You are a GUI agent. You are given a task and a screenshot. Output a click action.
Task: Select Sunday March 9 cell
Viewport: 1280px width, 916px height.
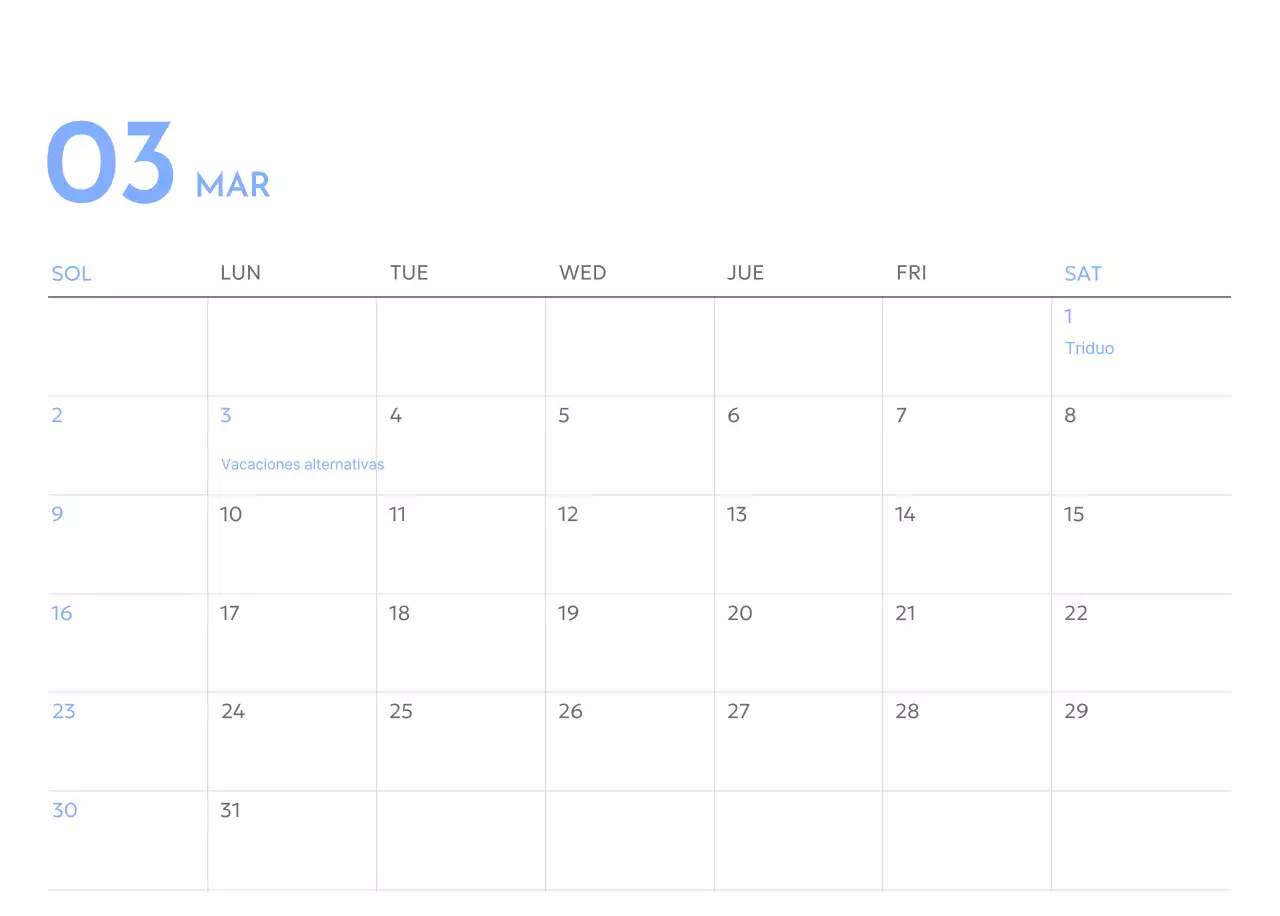pos(57,514)
